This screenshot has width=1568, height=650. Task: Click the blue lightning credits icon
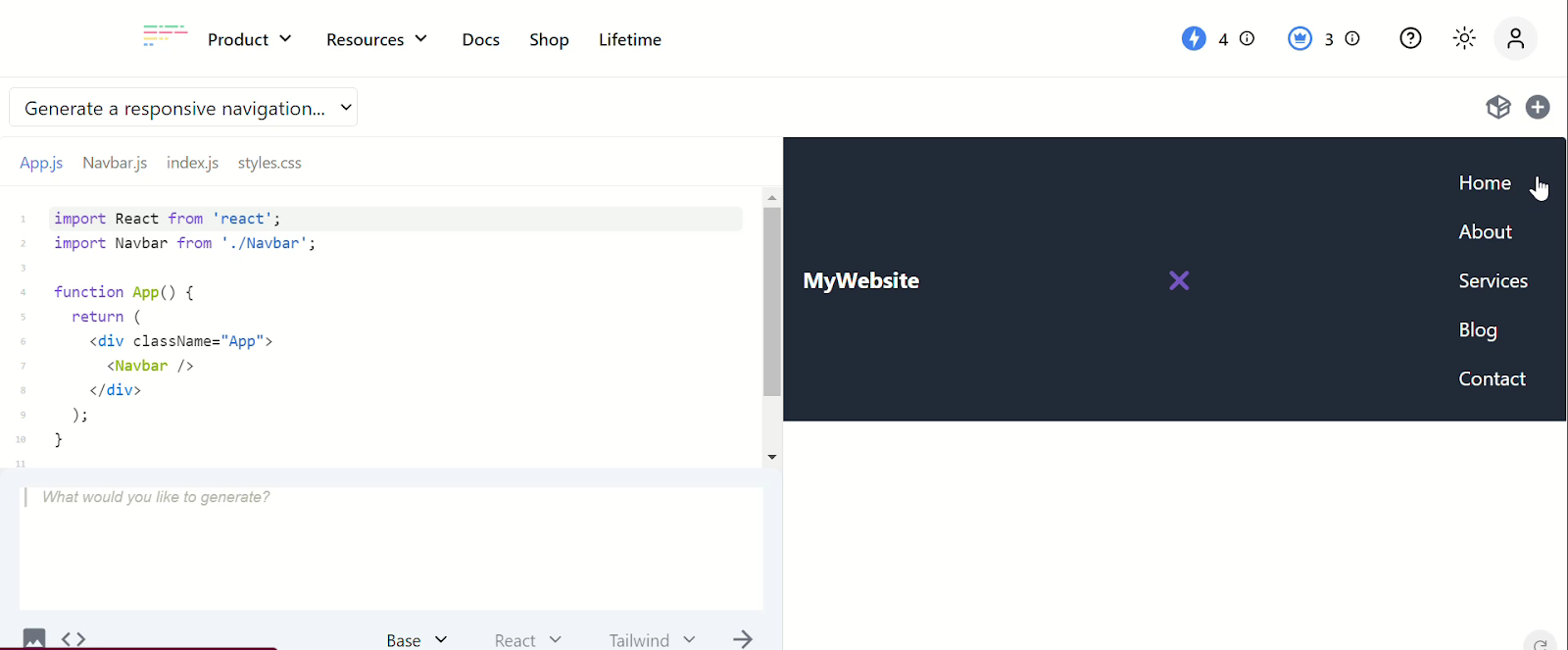pyautogui.click(x=1194, y=38)
